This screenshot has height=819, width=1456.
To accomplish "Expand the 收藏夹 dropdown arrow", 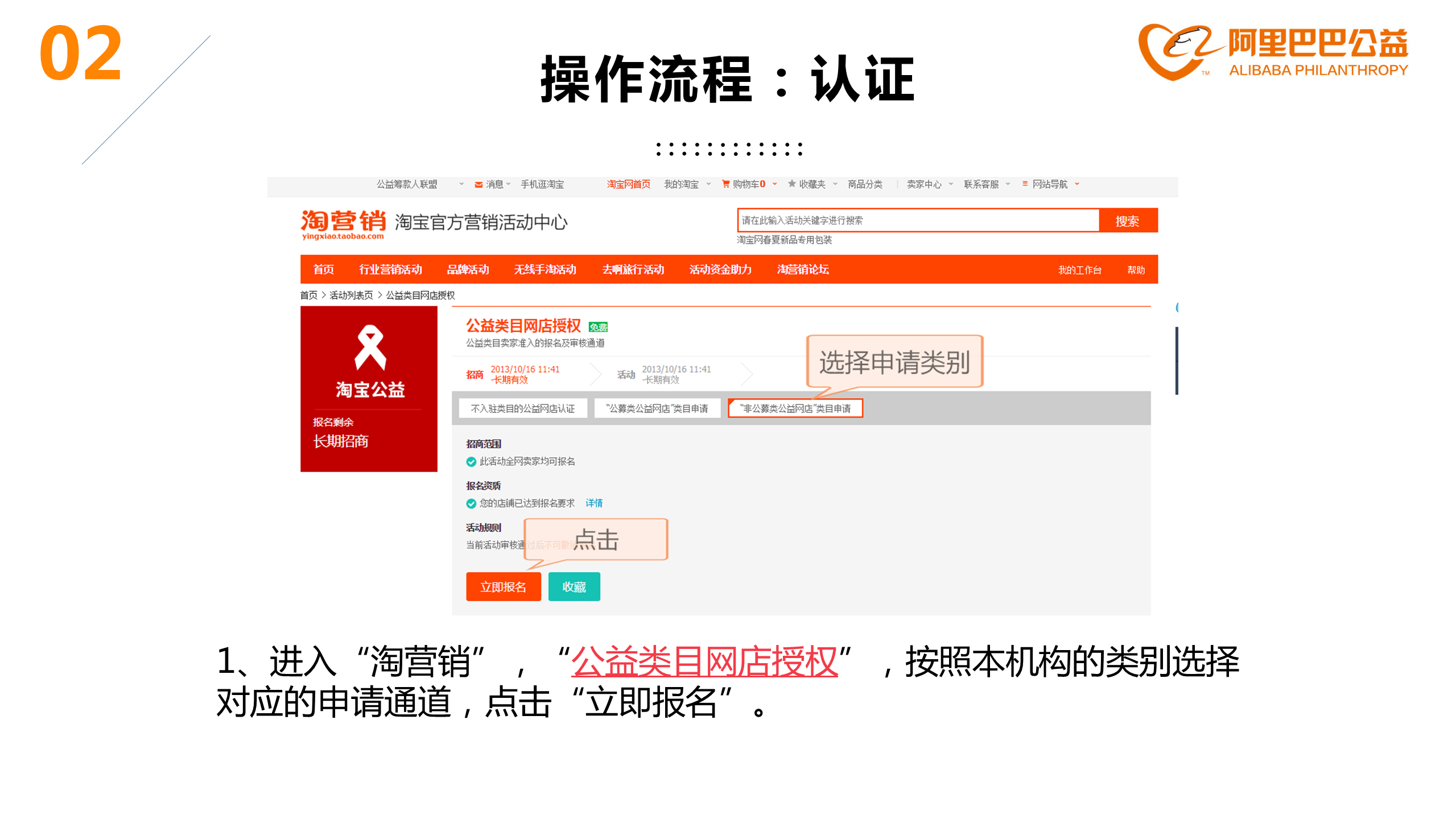I will [835, 184].
